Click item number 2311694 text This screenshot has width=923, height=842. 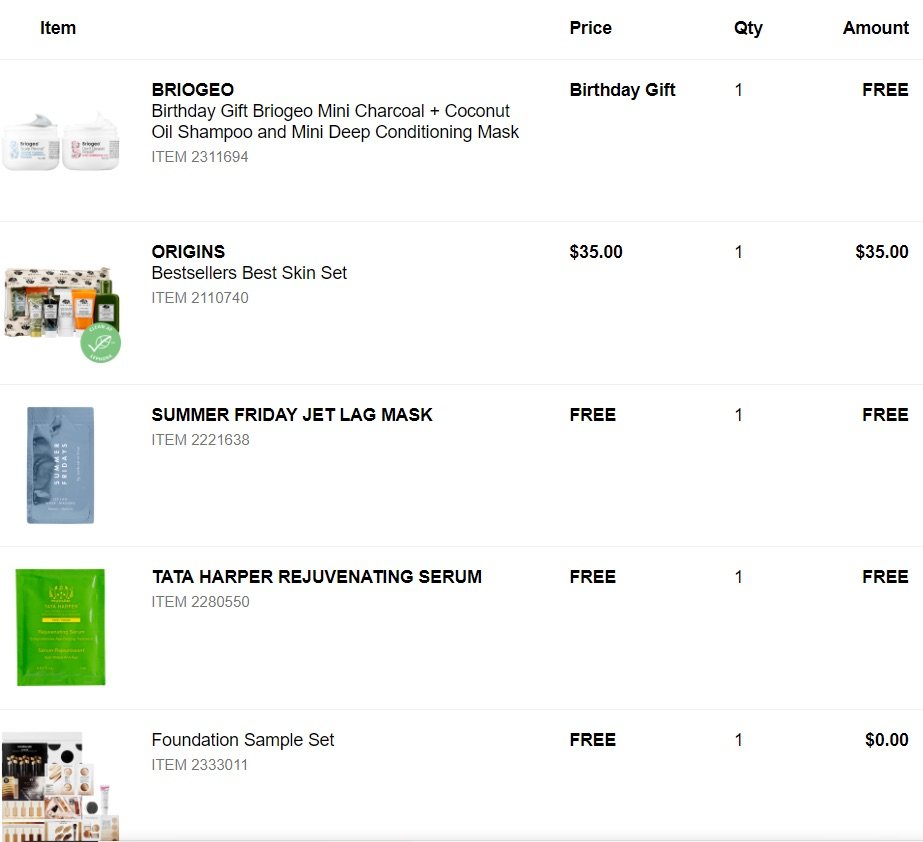[x=200, y=157]
